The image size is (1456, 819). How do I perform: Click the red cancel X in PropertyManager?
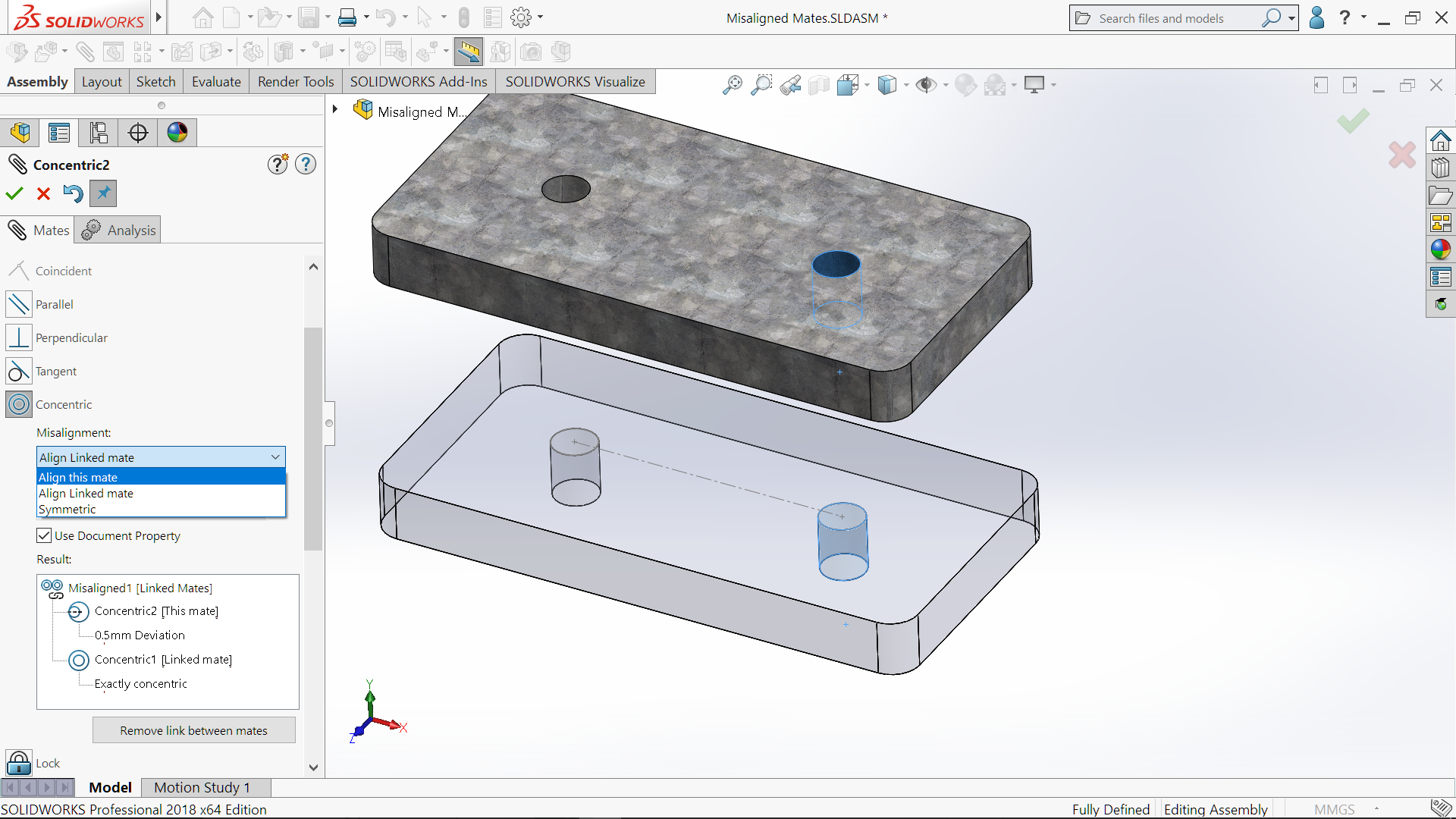pyautogui.click(x=43, y=194)
